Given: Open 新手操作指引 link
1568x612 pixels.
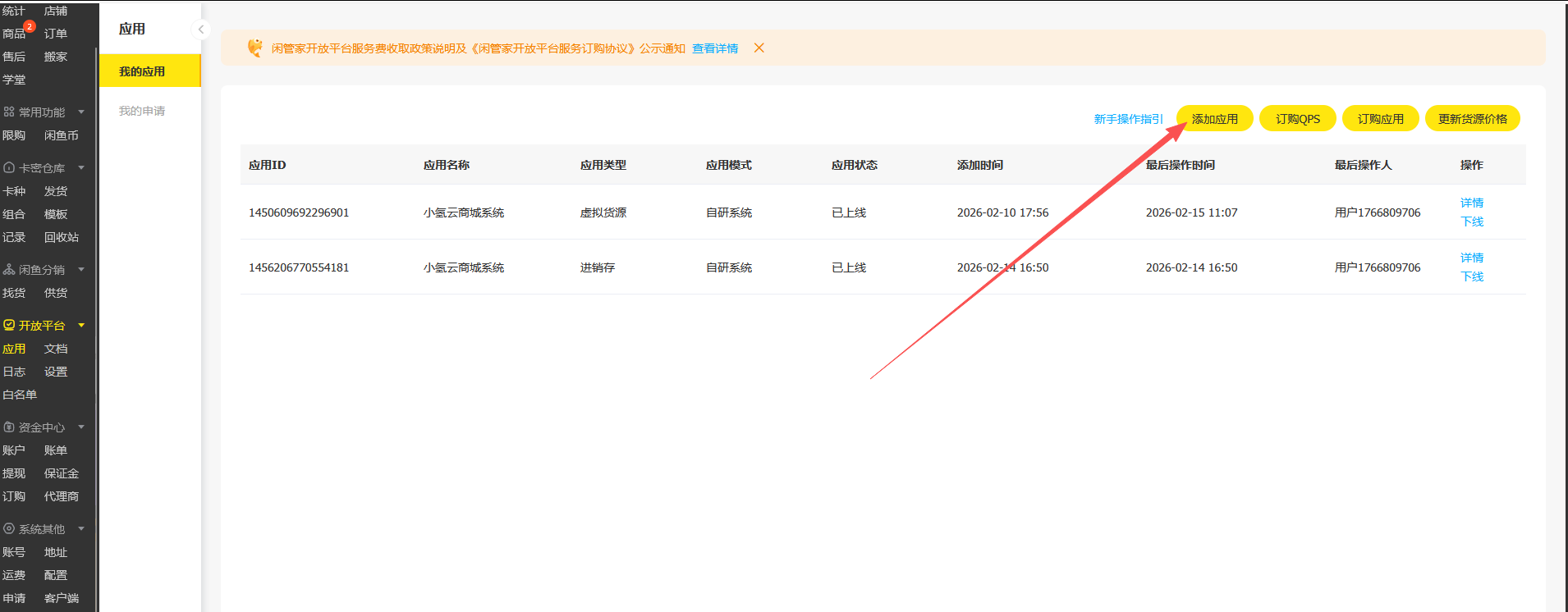Looking at the screenshot, I should click(x=1129, y=119).
